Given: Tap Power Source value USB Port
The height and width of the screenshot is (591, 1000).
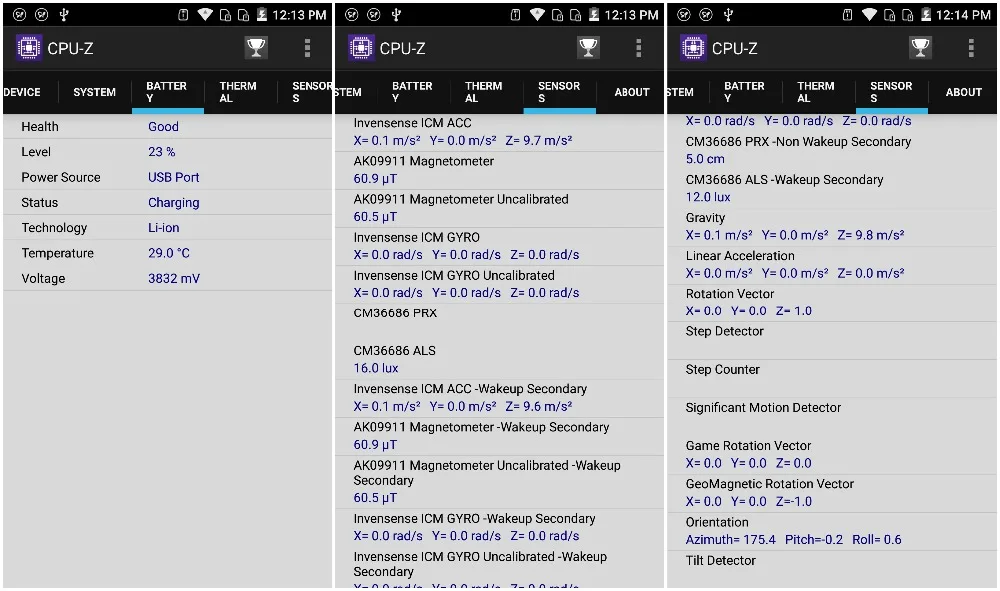Looking at the screenshot, I should 173,177.
